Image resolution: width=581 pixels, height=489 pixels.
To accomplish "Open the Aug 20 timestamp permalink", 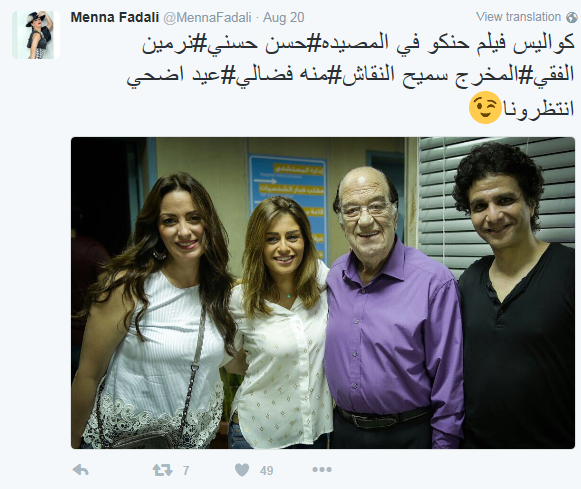I will (x=283, y=17).
